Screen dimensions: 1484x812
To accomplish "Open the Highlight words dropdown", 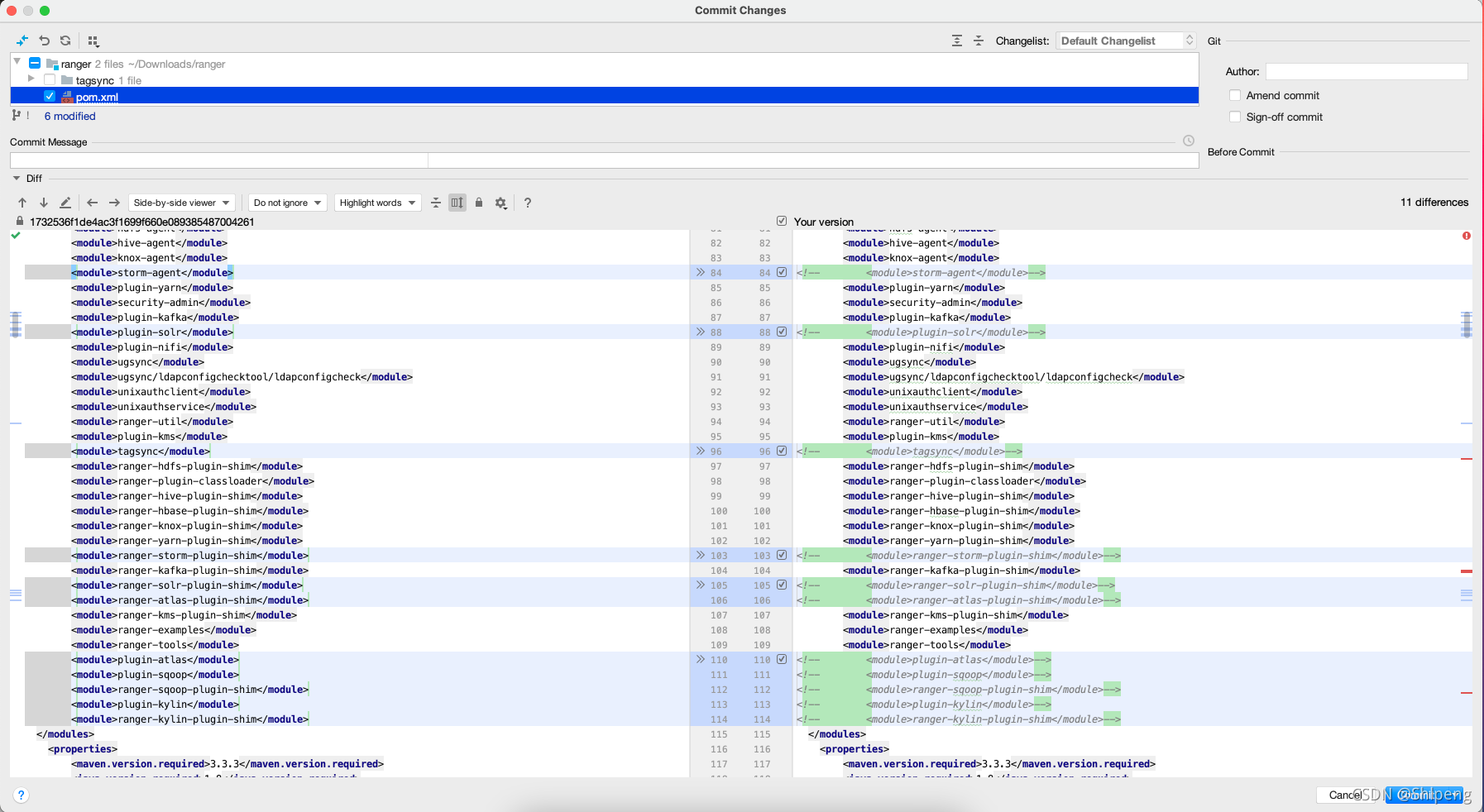I will coord(378,203).
